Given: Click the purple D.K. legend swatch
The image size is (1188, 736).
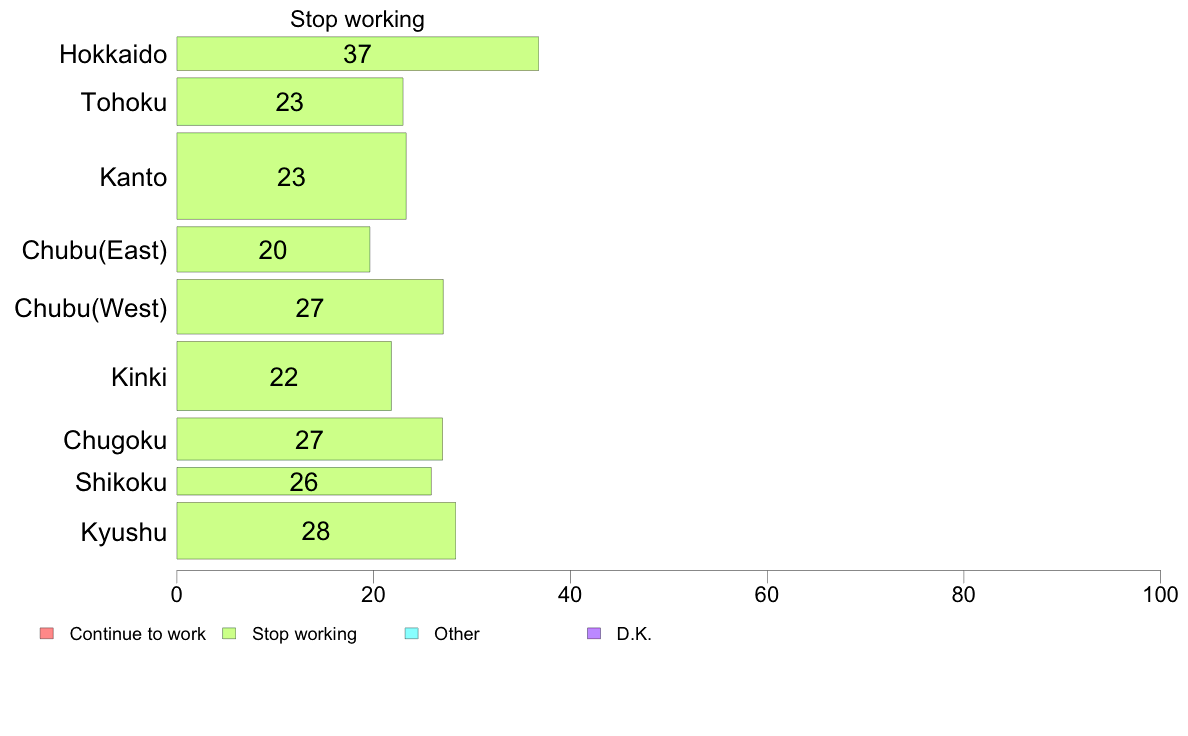Looking at the screenshot, I should [x=594, y=634].
